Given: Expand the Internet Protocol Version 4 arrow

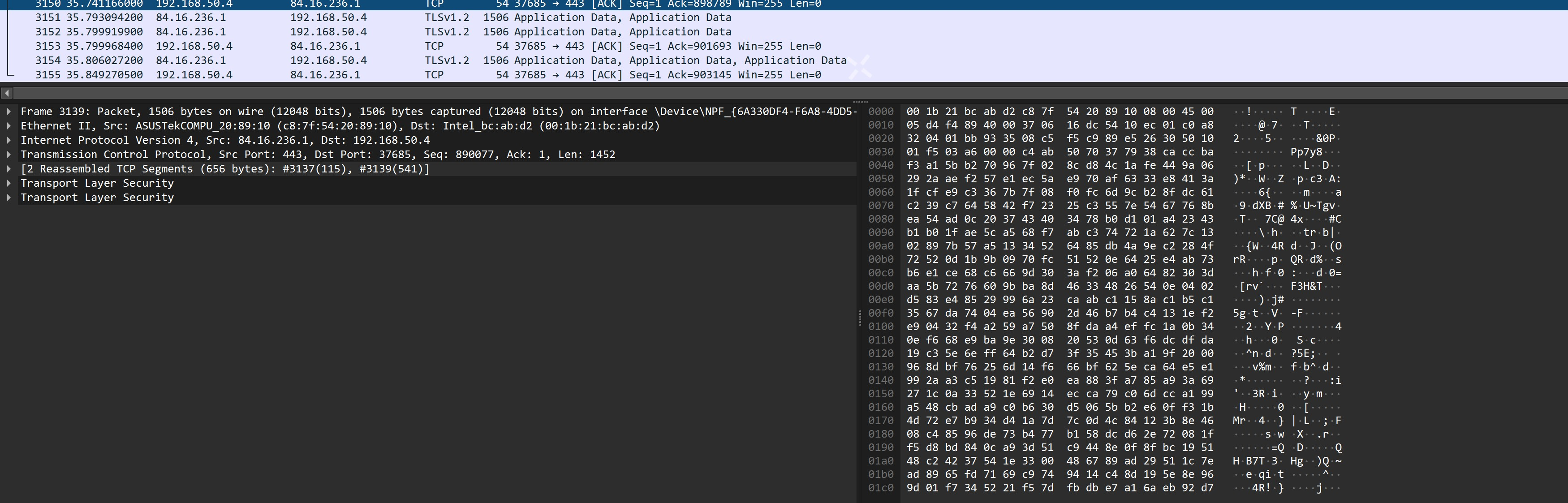Looking at the screenshot, I should [9, 140].
